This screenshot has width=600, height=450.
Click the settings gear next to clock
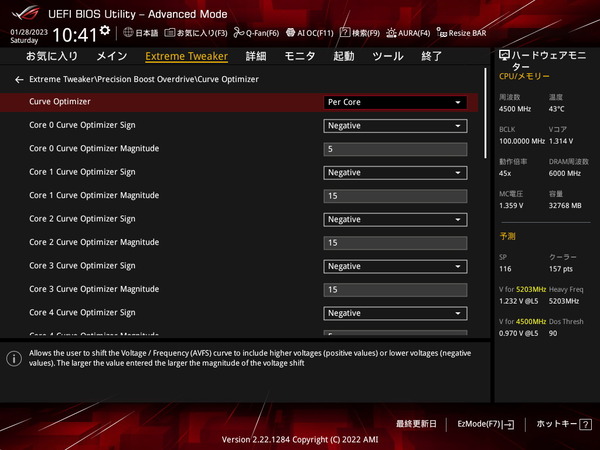click(x=105, y=32)
